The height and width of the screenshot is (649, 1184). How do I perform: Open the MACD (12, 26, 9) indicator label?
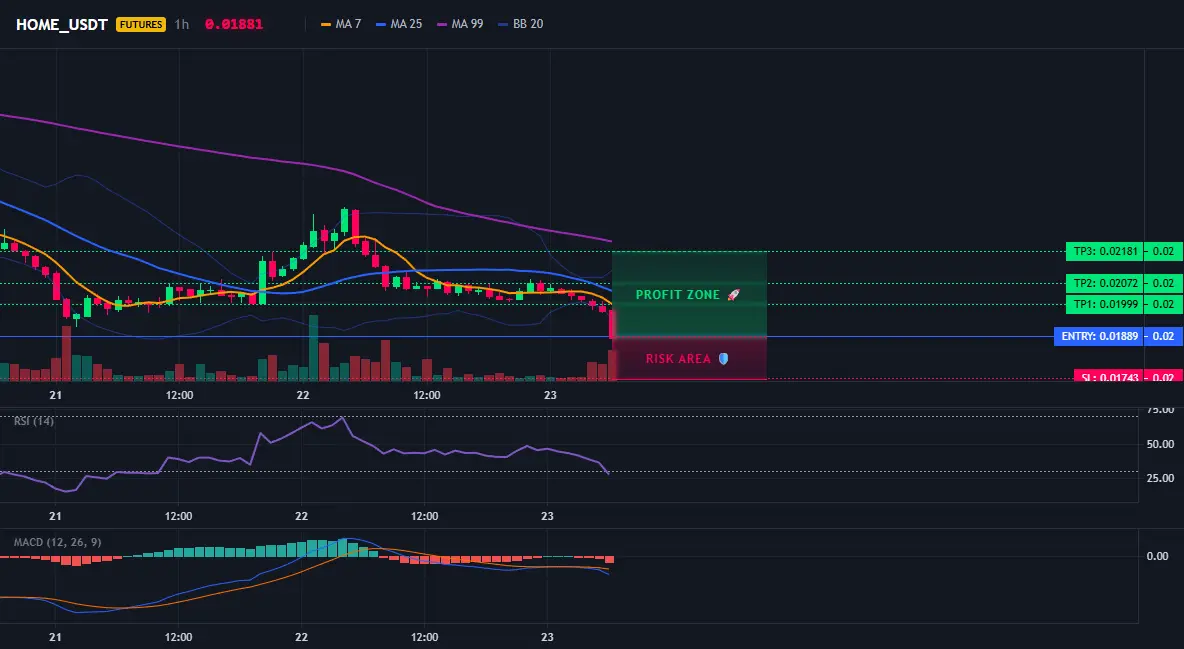point(57,542)
